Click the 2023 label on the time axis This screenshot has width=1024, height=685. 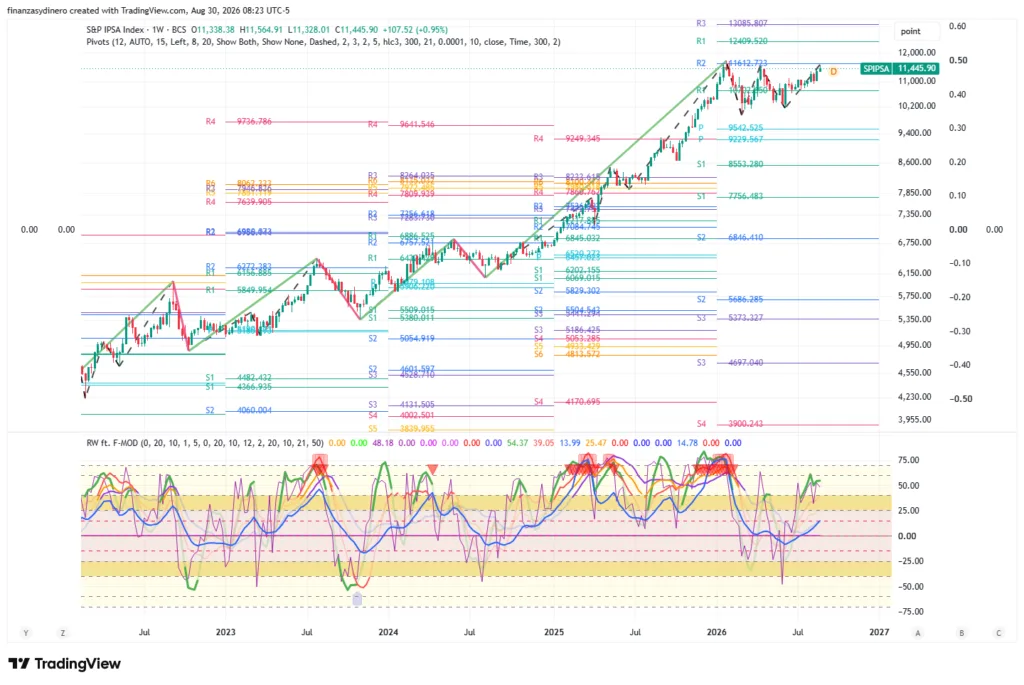tap(225, 632)
